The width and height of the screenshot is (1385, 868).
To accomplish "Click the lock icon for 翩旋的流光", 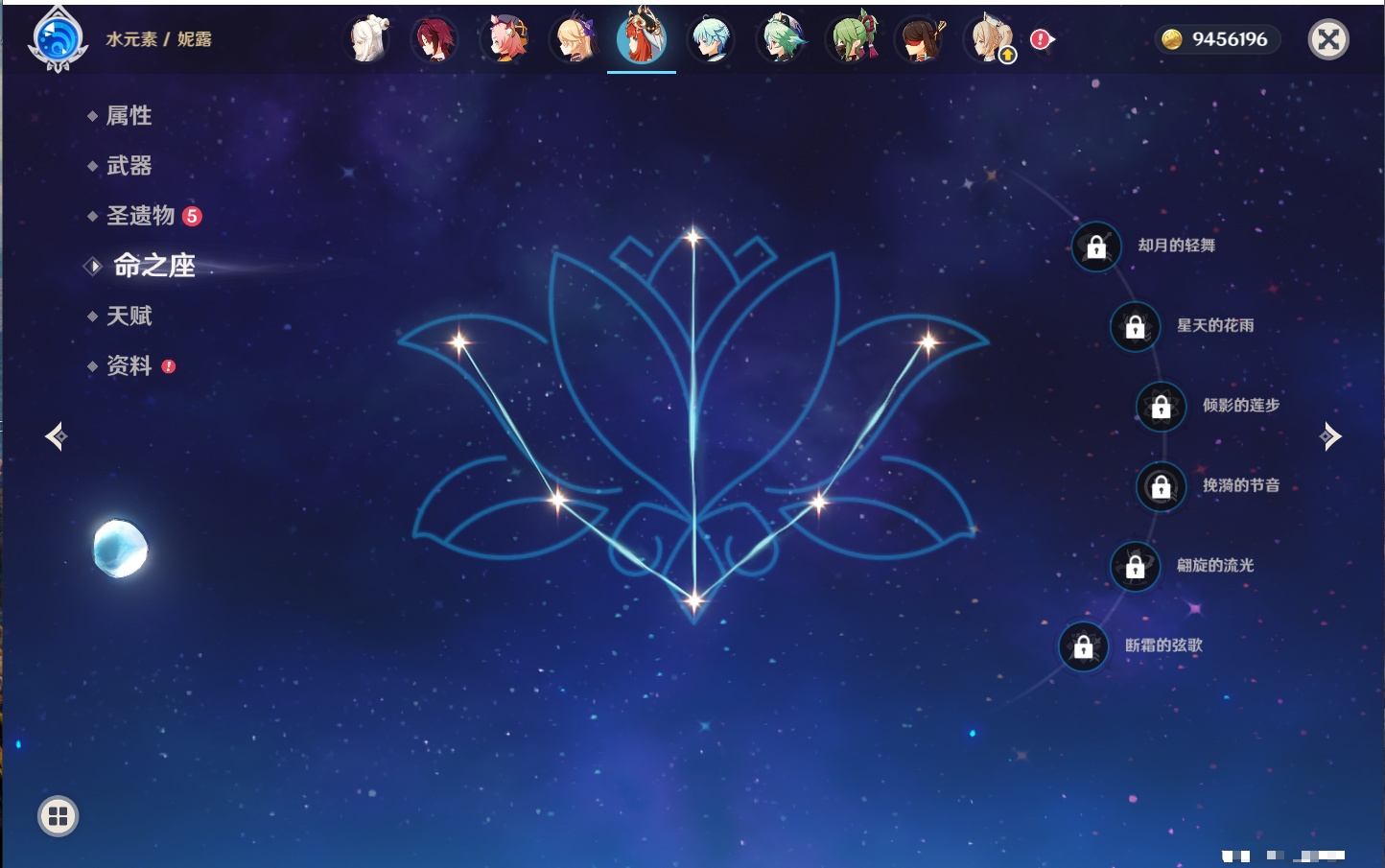I will [1135, 566].
